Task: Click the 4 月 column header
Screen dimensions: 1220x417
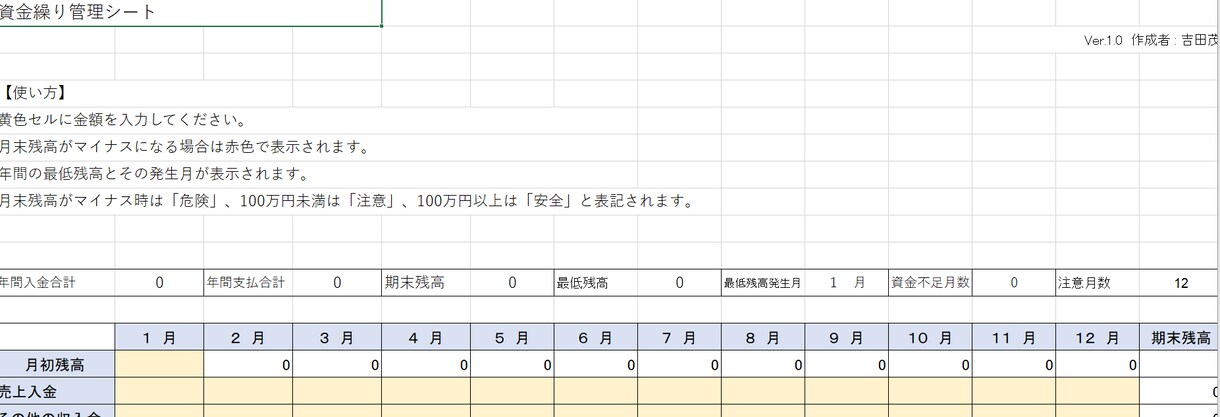Action: coord(426,337)
